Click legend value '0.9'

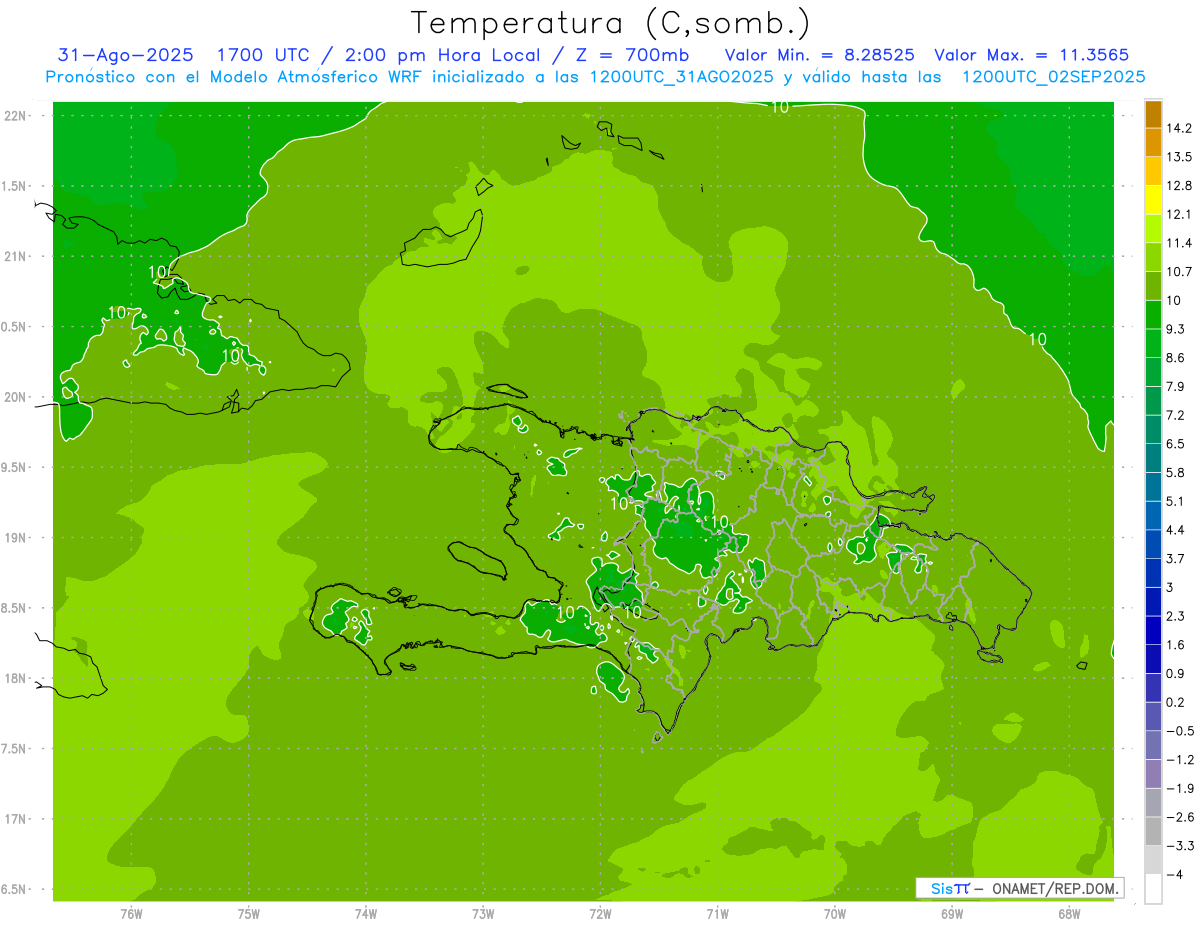(1175, 674)
